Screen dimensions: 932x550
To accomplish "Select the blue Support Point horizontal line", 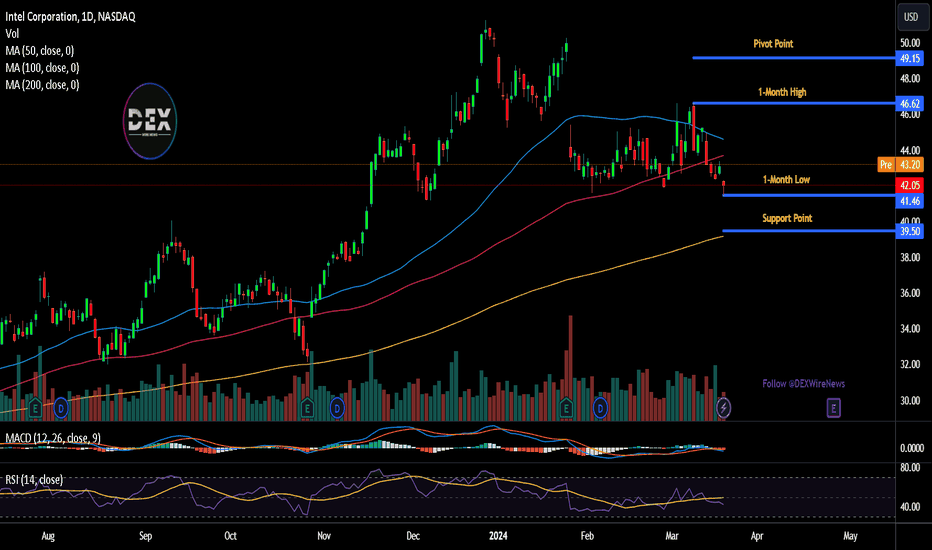I will click(809, 231).
